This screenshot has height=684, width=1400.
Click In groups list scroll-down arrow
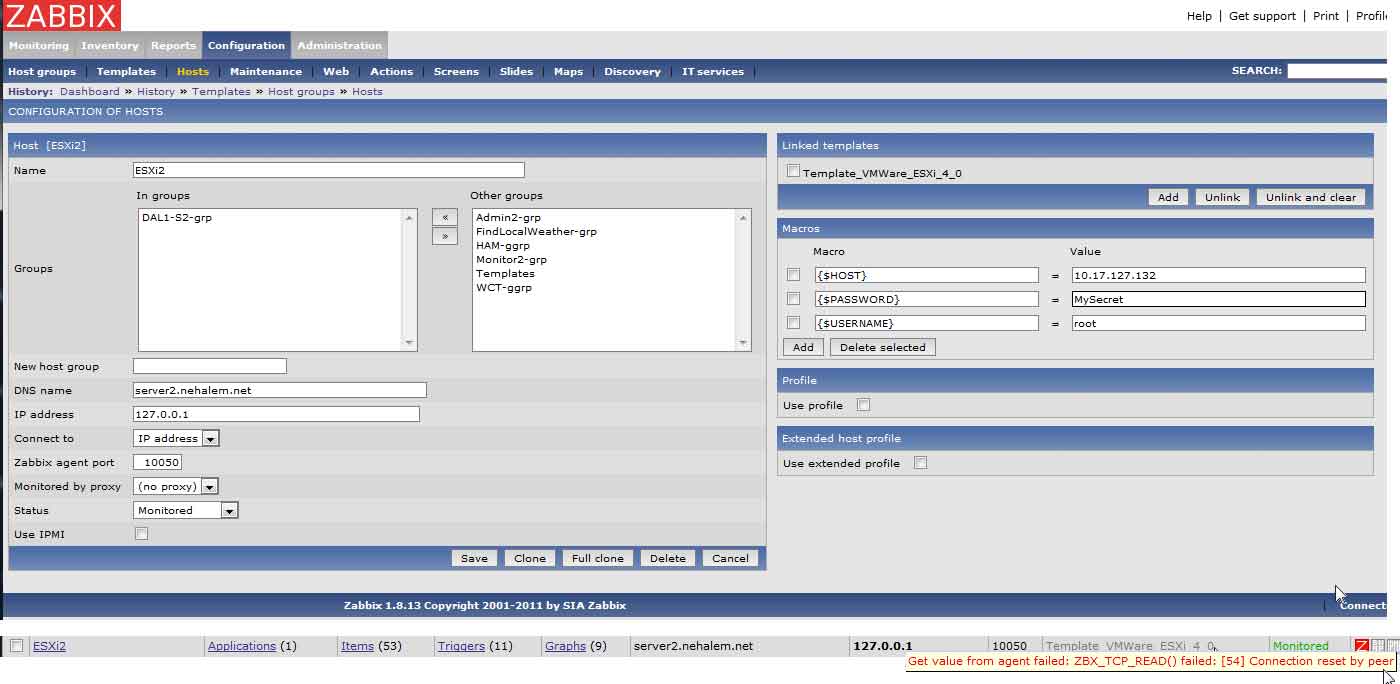tap(409, 342)
